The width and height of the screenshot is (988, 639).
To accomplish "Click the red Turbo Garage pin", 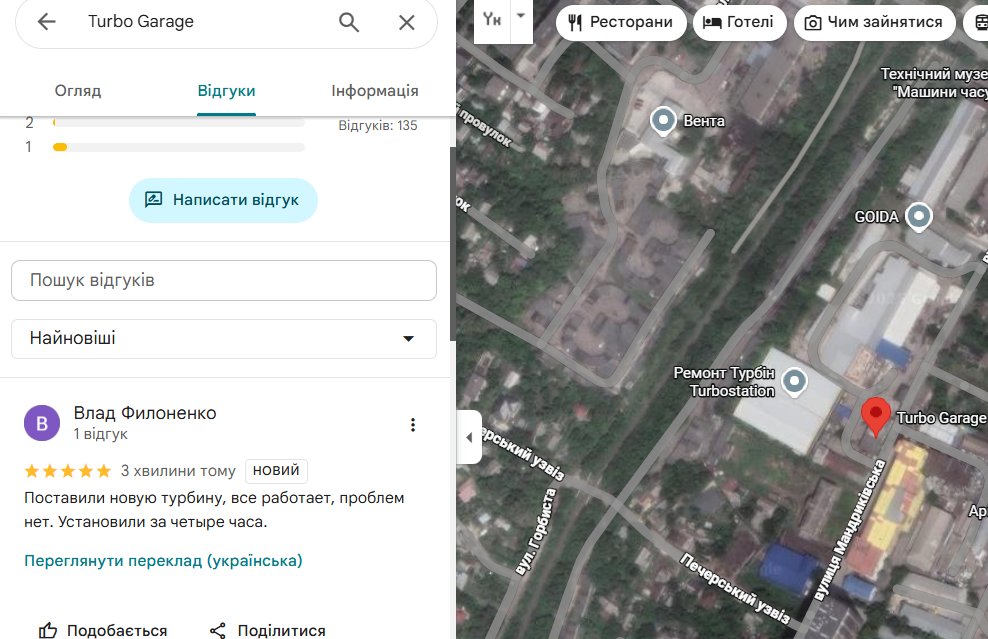I will tap(875, 417).
